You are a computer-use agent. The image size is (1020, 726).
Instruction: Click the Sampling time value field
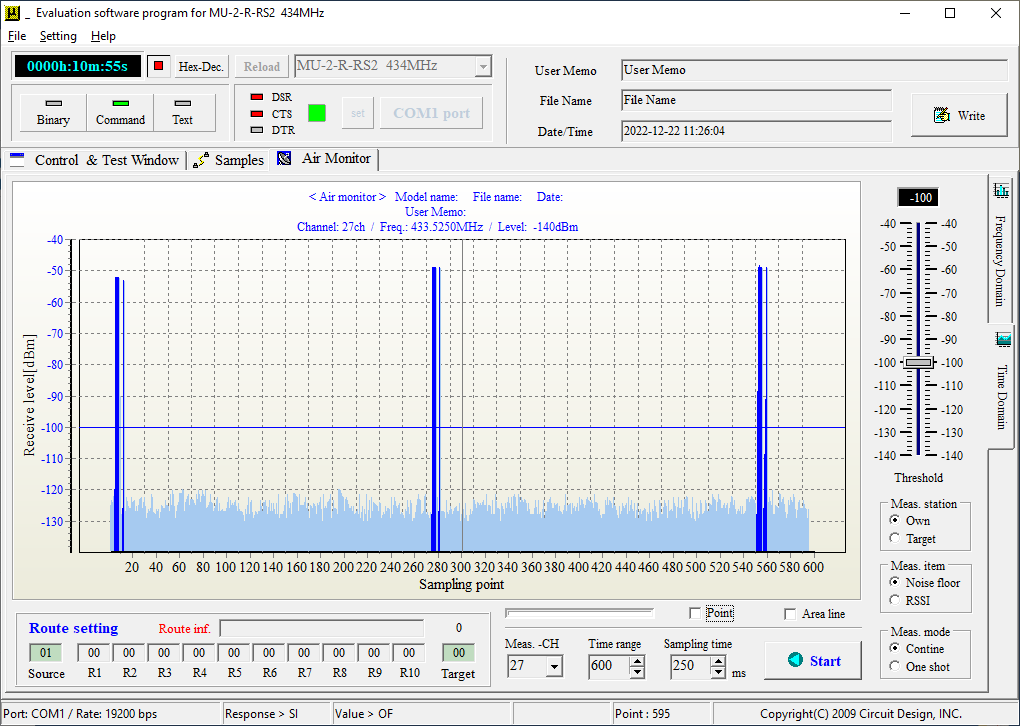coord(690,666)
